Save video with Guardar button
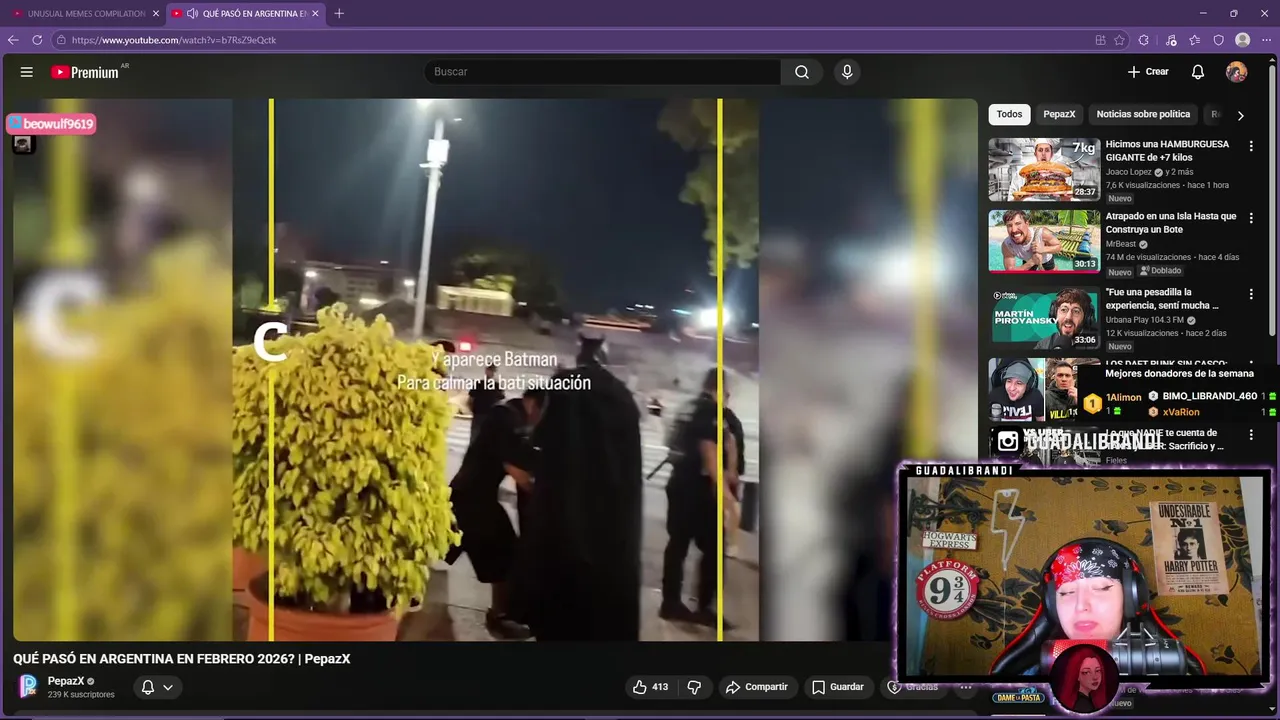This screenshot has width=1280, height=720. (x=837, y=687)
